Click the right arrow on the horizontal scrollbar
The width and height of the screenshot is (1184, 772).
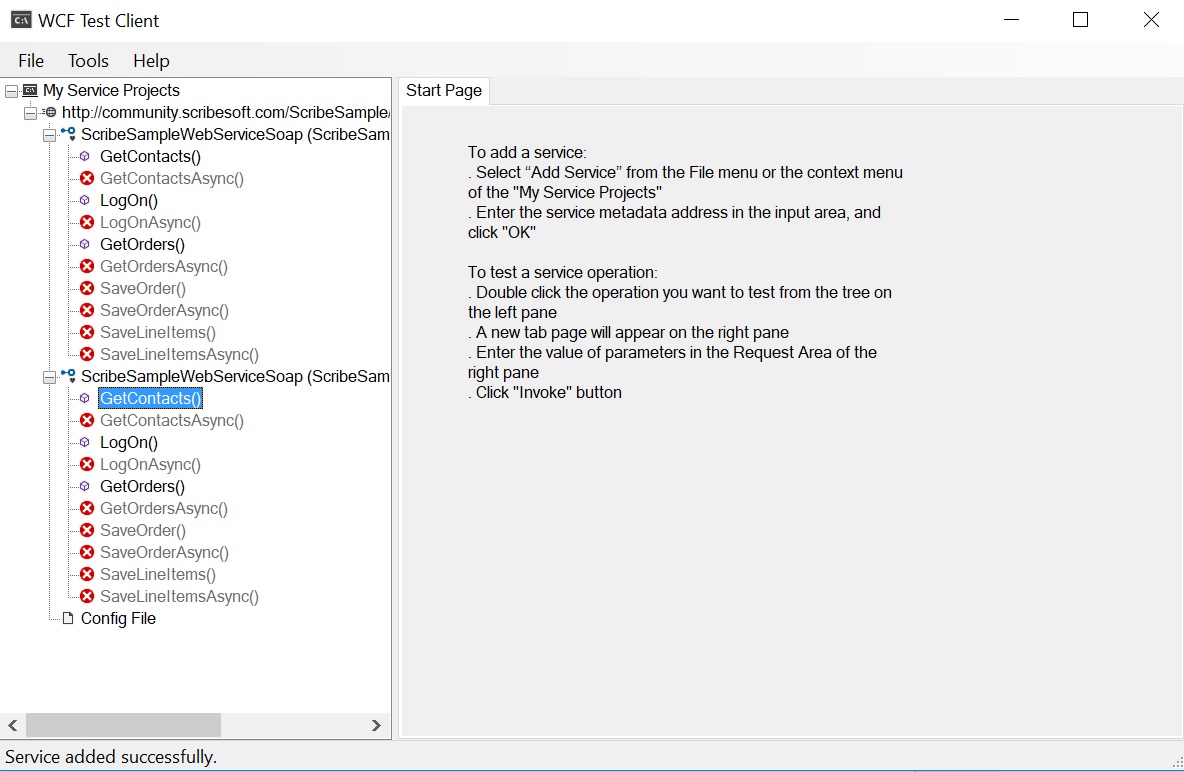point(377,725)
